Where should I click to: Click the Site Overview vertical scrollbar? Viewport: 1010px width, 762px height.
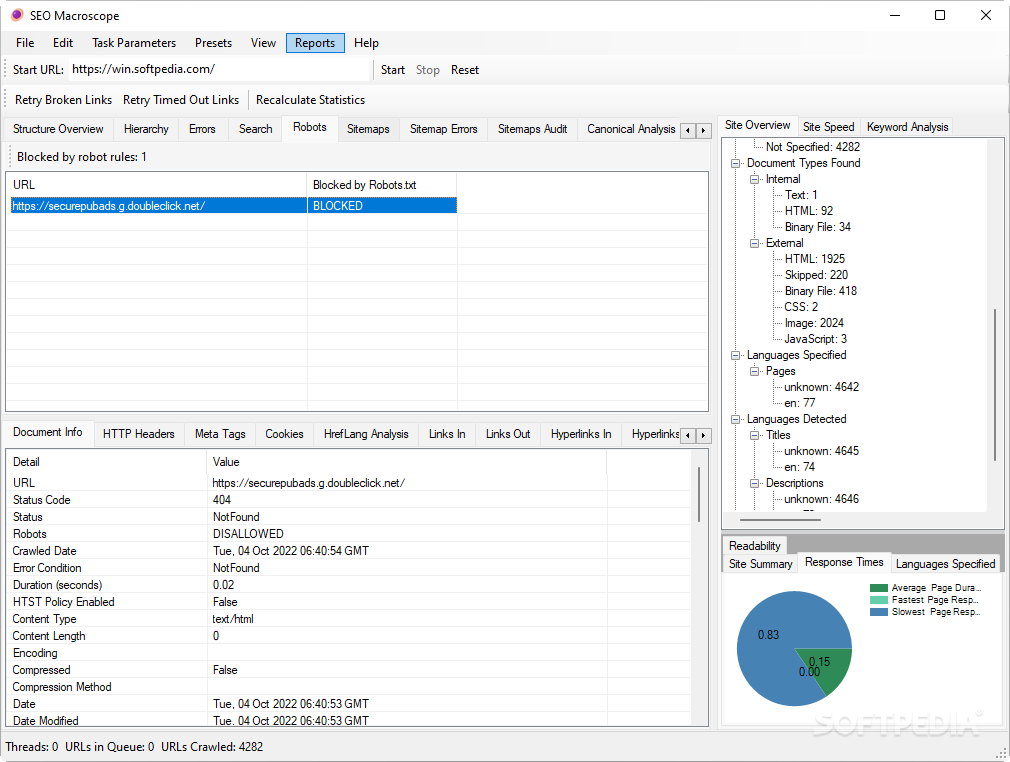pos(996,385)
